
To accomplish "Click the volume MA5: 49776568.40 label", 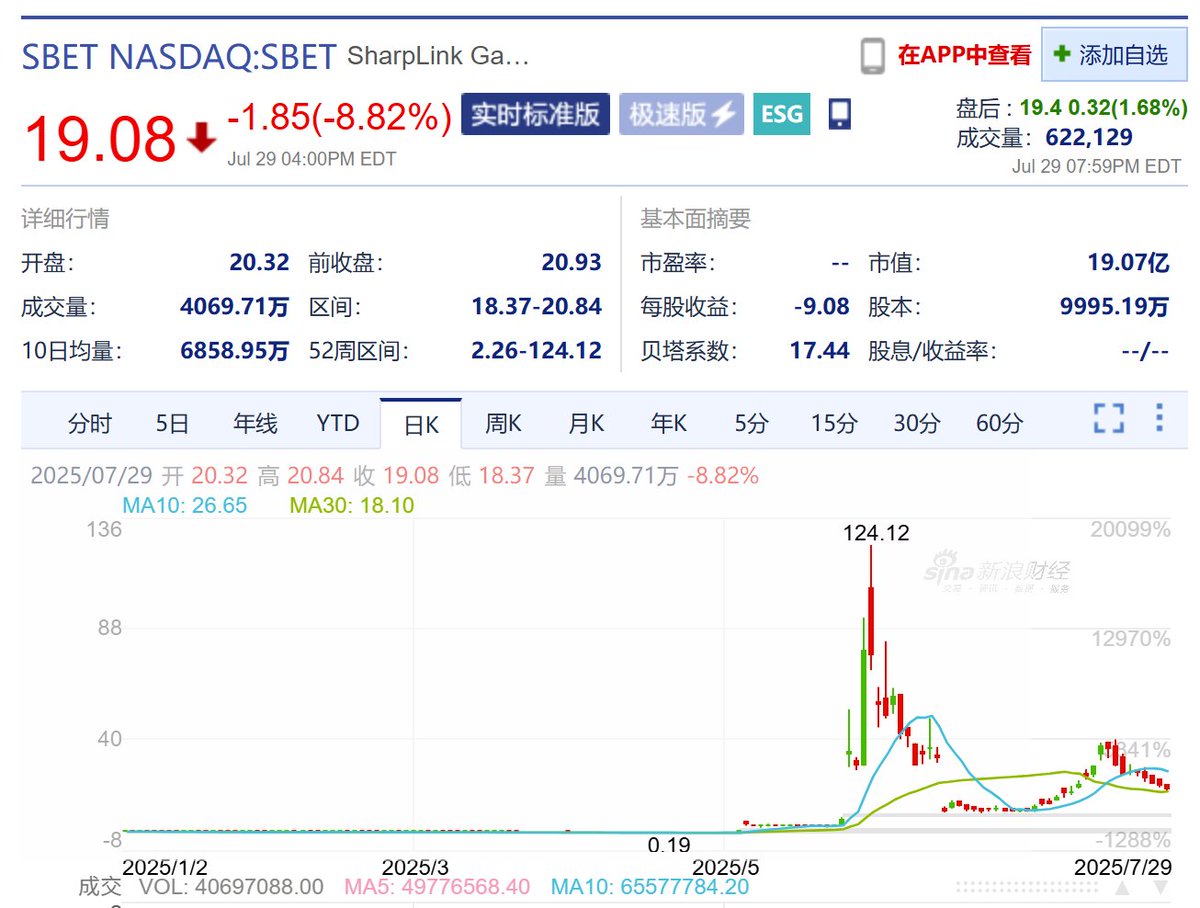I will pos(437,886).
